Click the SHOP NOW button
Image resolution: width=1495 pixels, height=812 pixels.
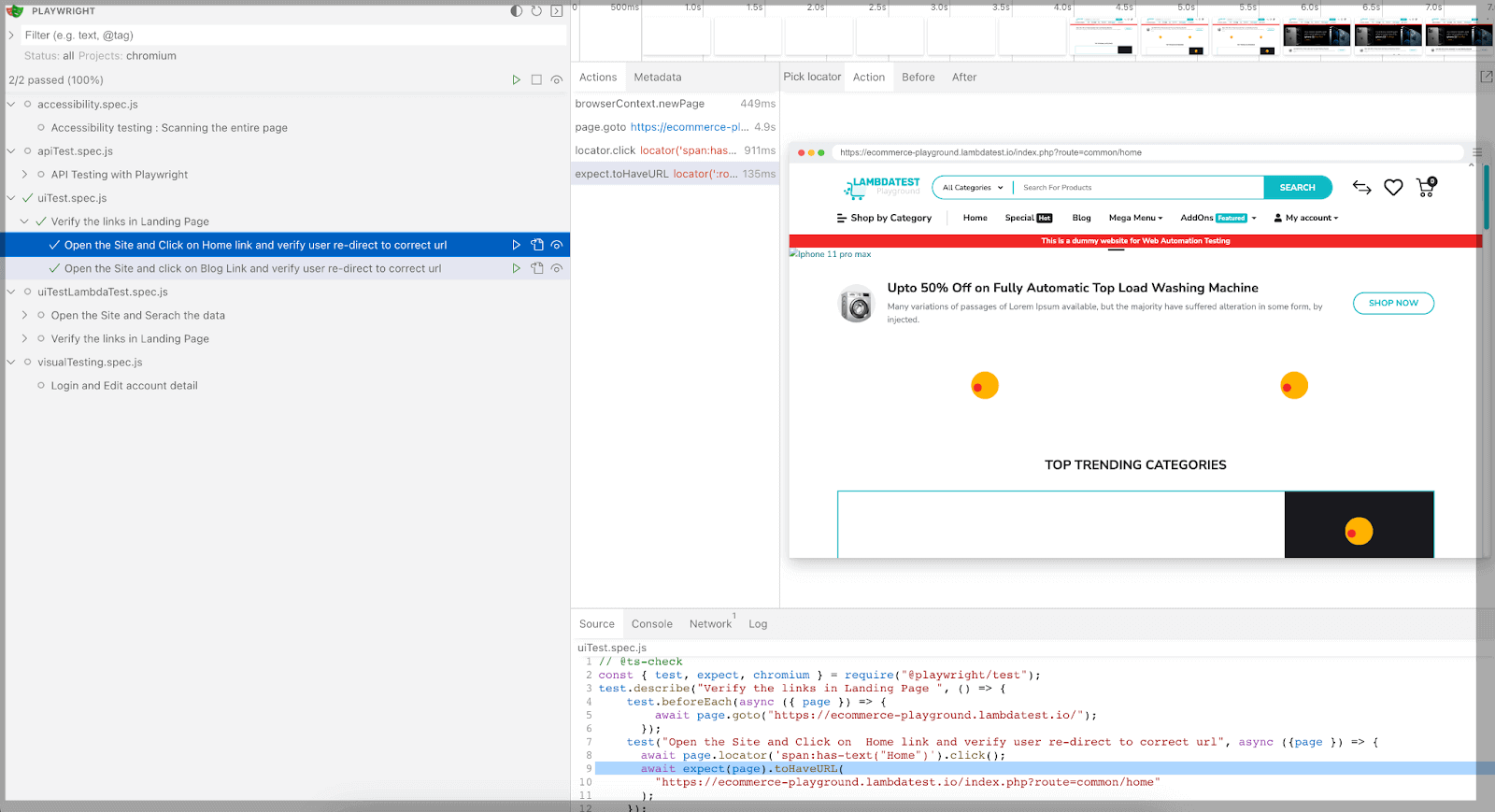tap(1393, 304)
